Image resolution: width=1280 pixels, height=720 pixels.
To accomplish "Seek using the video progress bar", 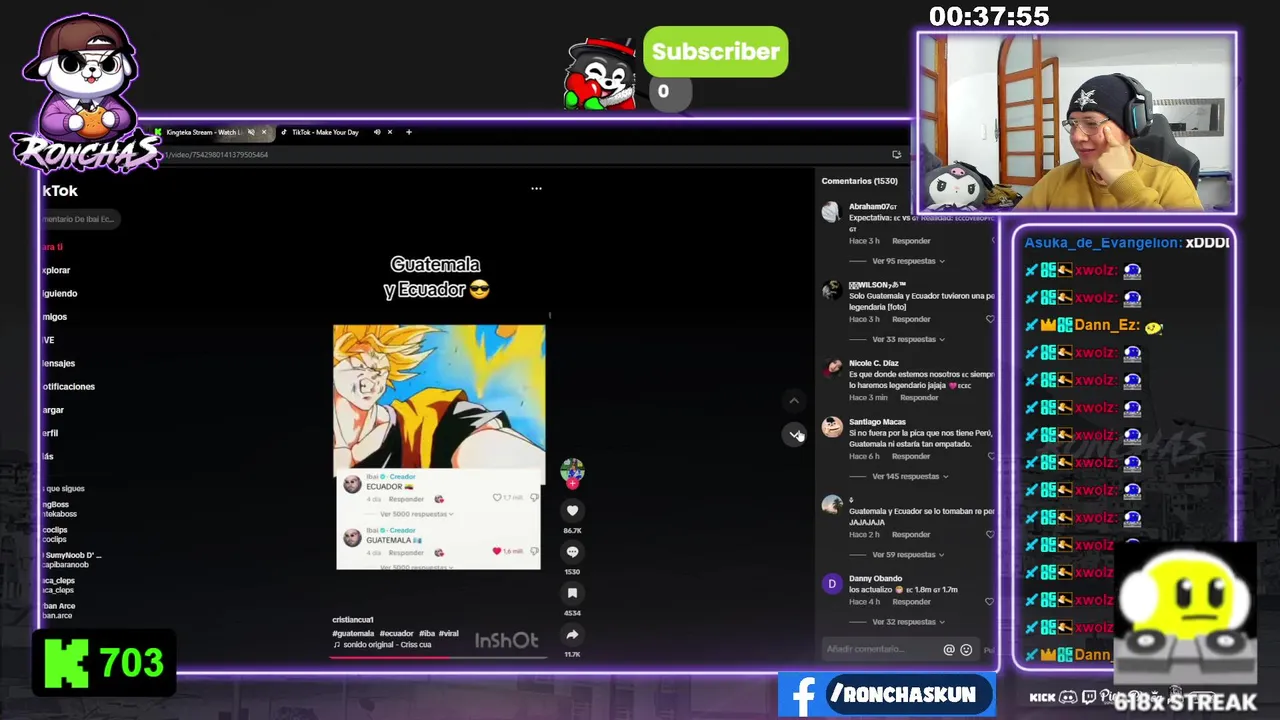I will [439, 656].
